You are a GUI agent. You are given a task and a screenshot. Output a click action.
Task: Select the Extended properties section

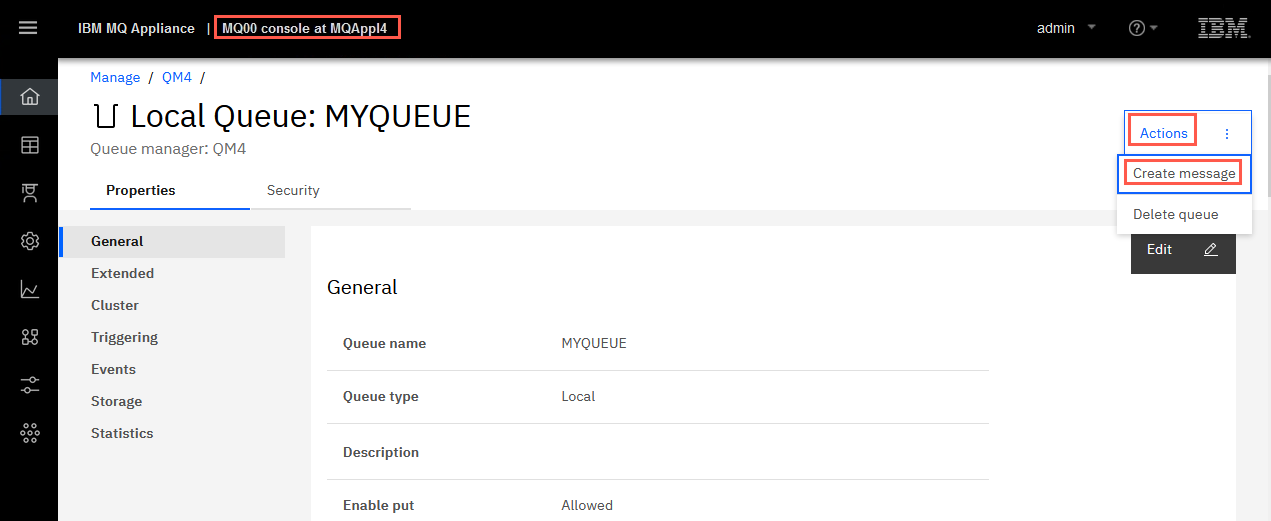[x=173, y=273]
